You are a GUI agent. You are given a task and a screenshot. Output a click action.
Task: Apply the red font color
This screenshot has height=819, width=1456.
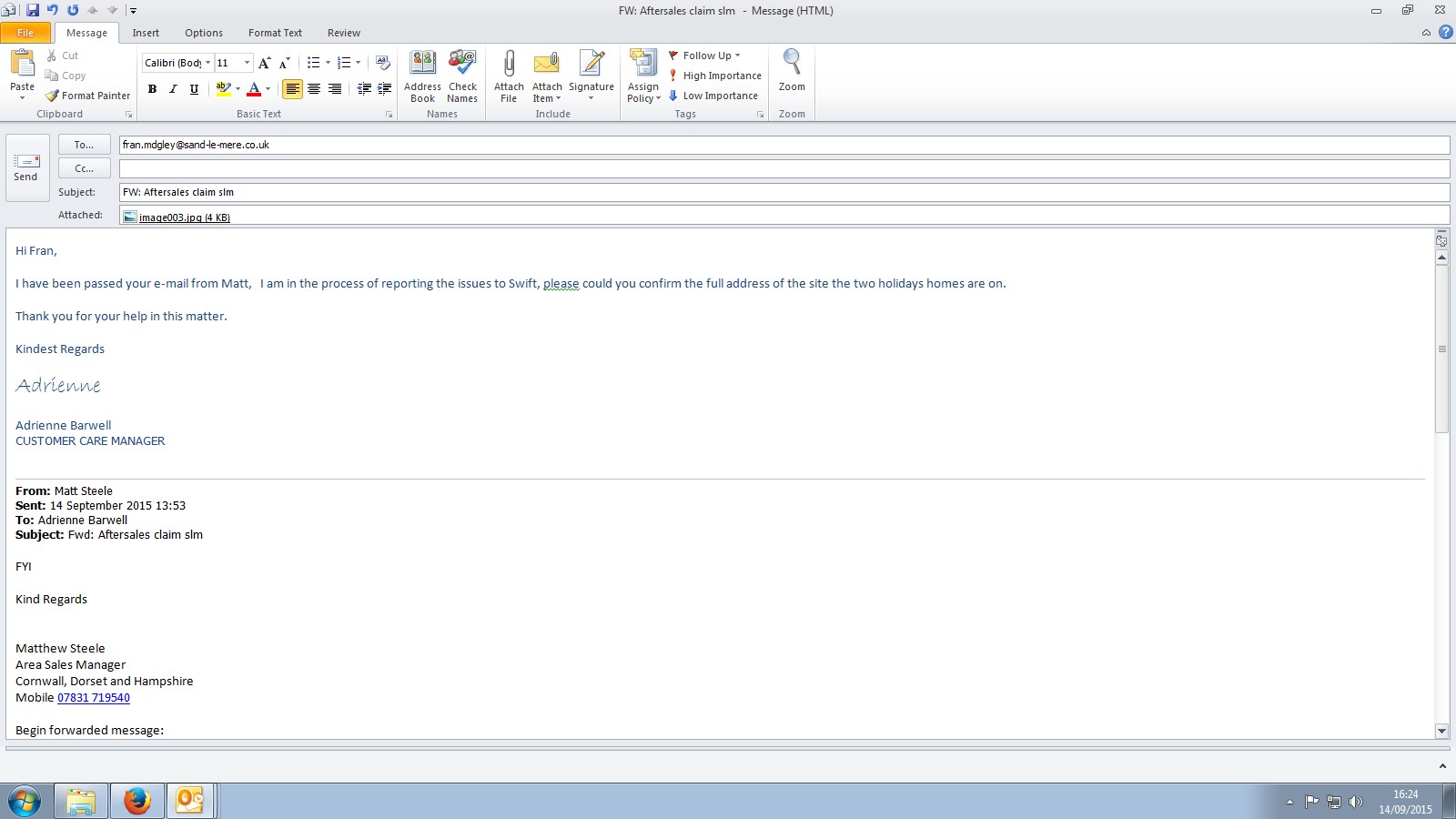pyautogui.click(x=254, y=89)
